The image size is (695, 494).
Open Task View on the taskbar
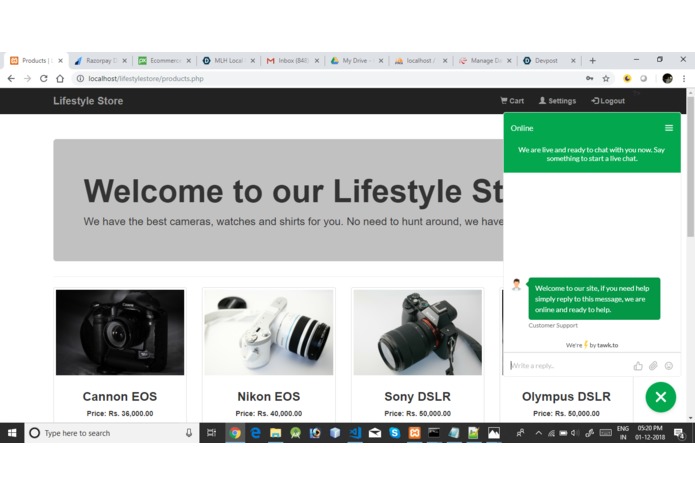(211, 433)
